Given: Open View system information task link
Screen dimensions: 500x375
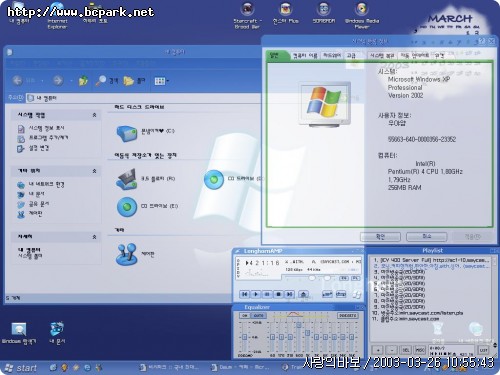Looking at the screenshot, I should (41, 128).
